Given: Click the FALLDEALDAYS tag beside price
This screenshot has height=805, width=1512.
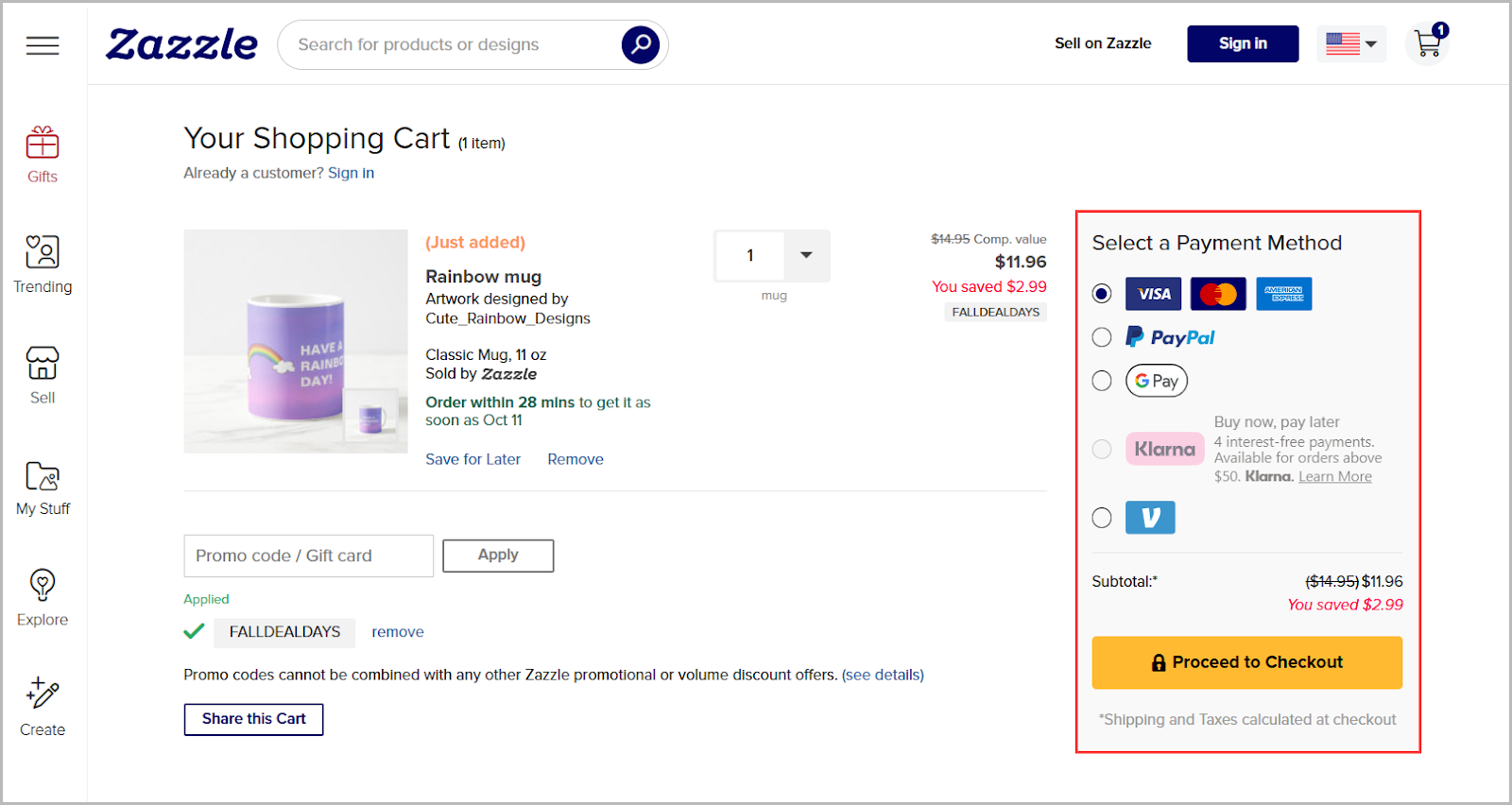Looking at the screenshot, I should 995,312.
